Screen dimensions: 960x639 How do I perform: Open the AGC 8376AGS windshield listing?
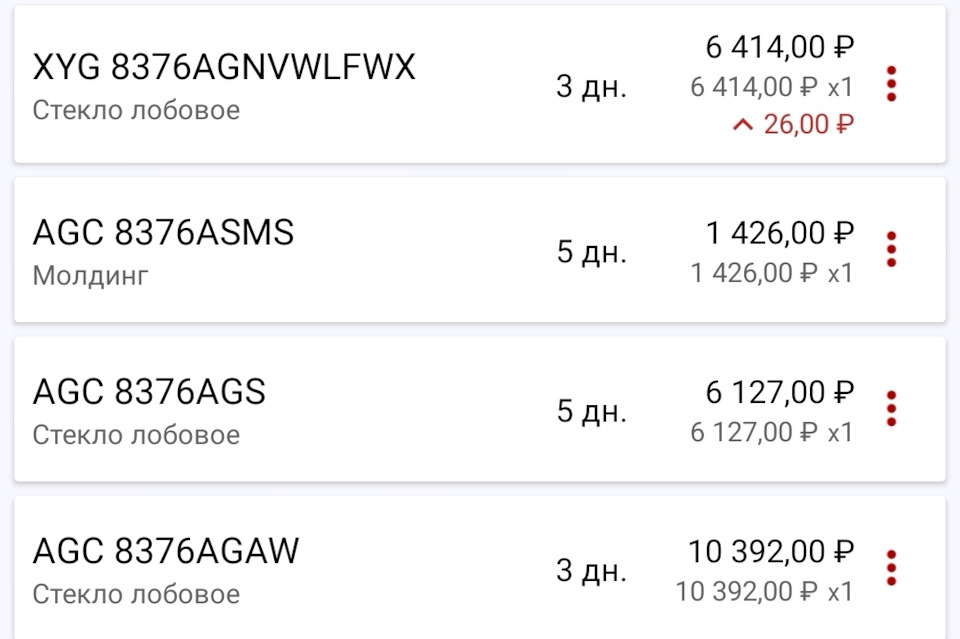click(149, 392)
